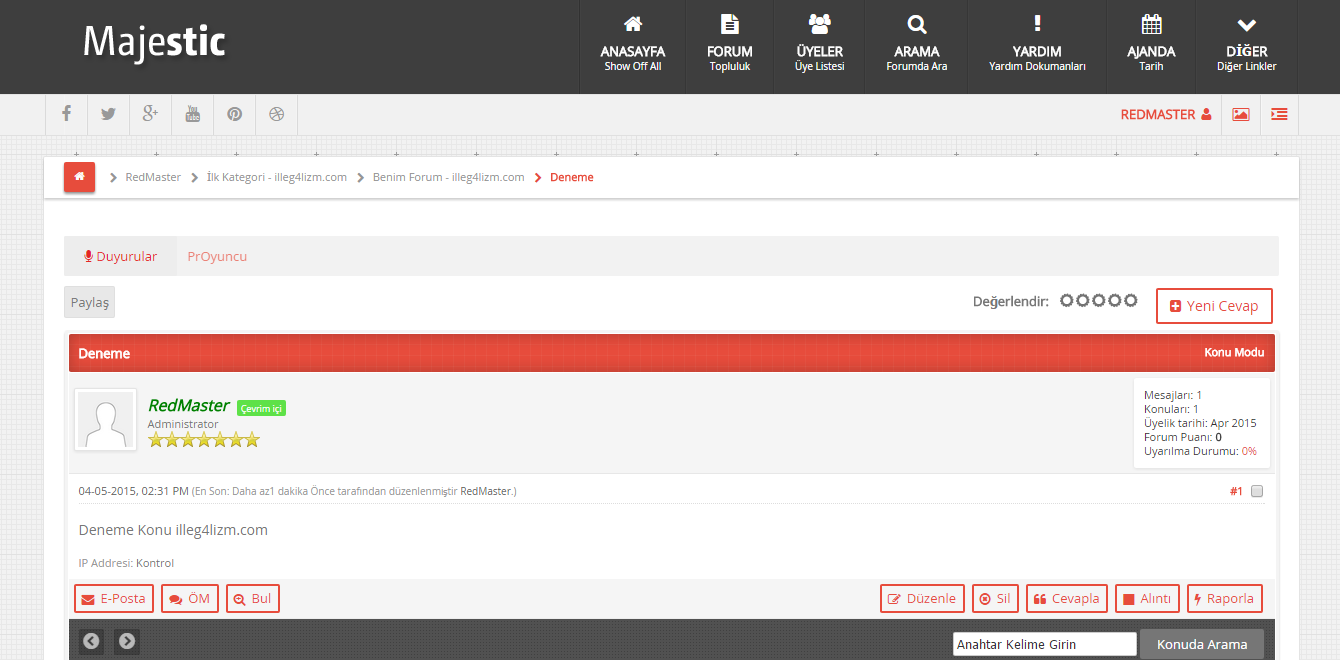
Task: Toggle the indent side panel icon
Action: 1279,114
